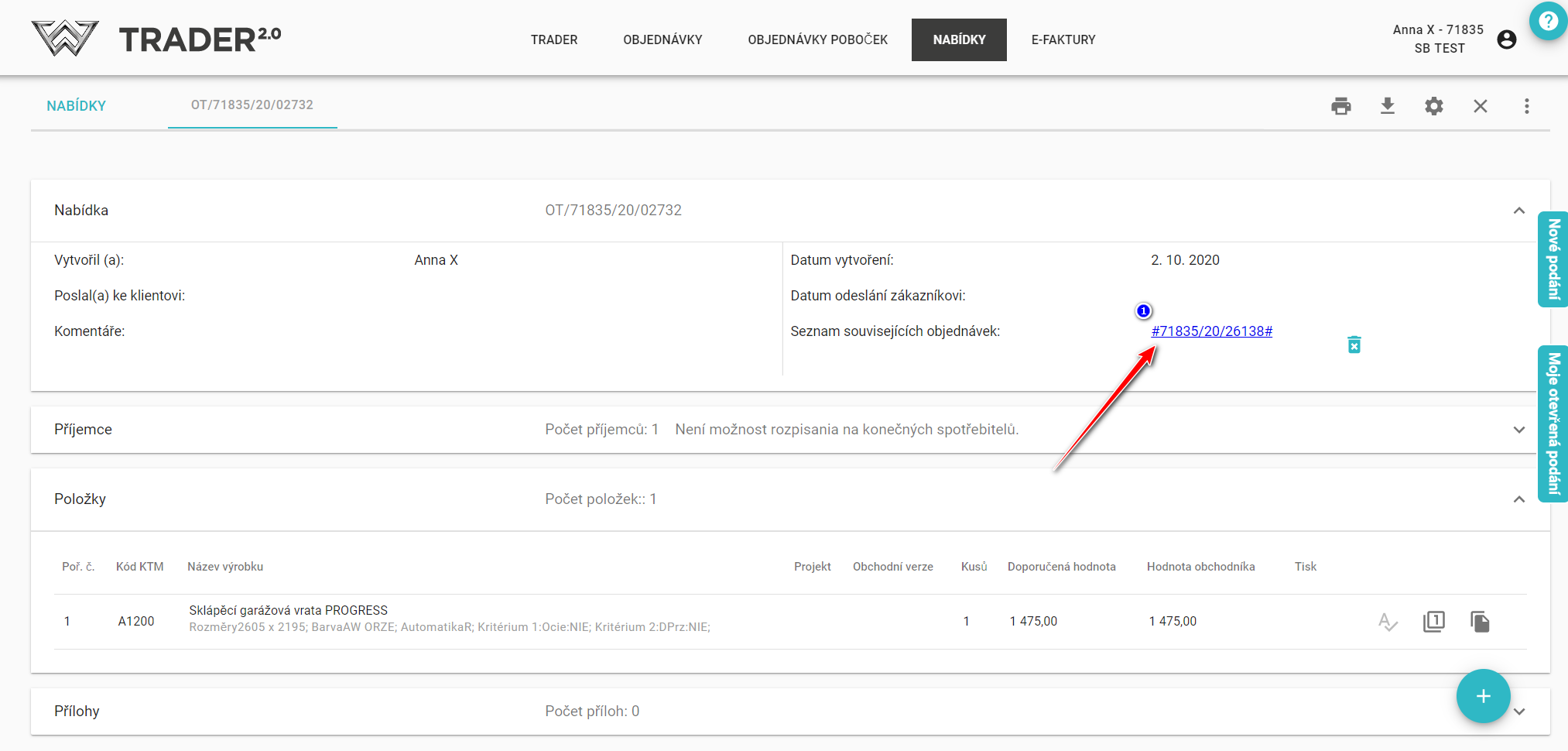Image resolution: width=1568 pixels, height=751 pixels.
Task: Open the three-dot more options menu
Action: pos(1526,106)
